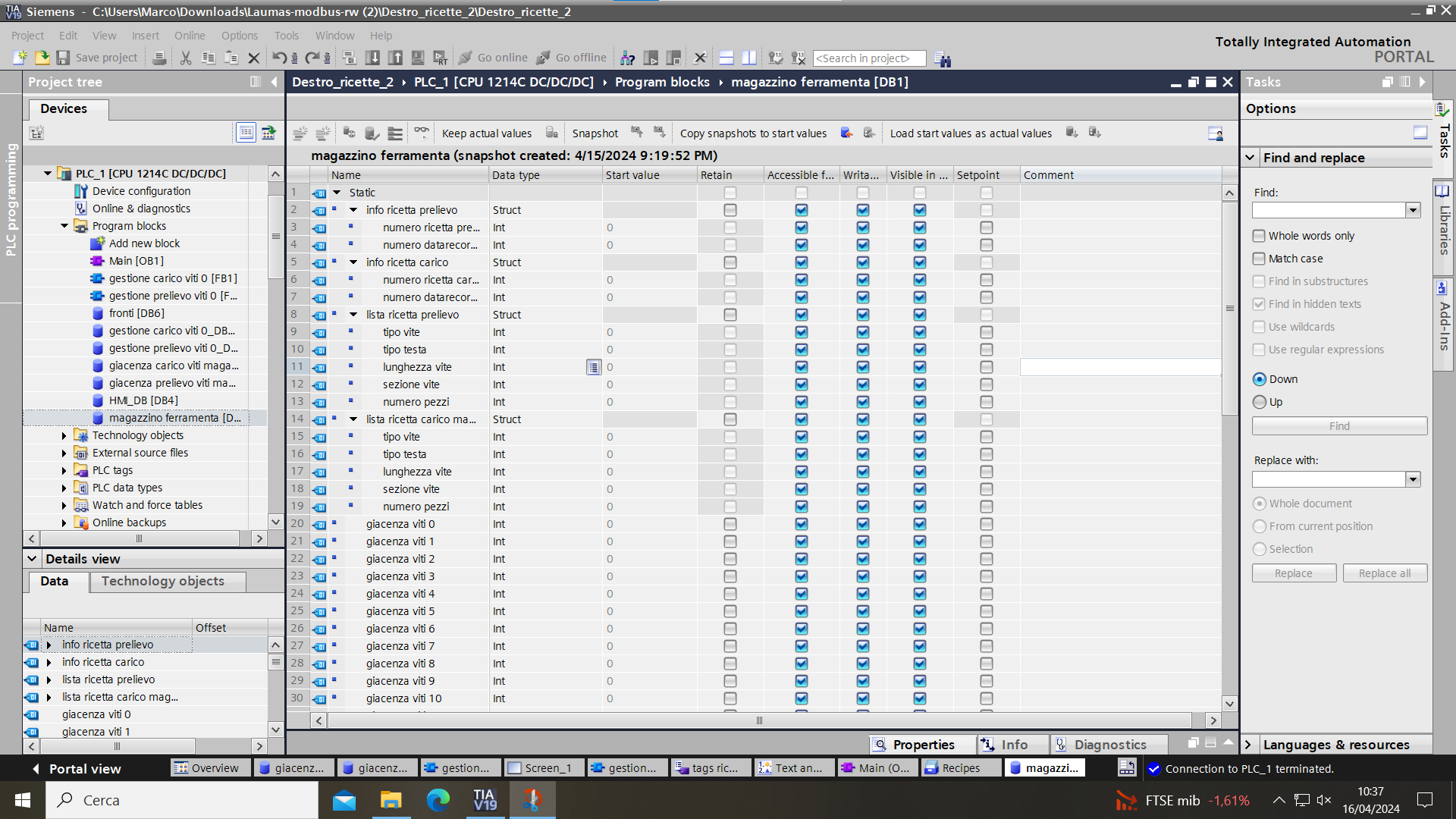
Task: Open new project icon in toolbar
Action: click(20, 58)
